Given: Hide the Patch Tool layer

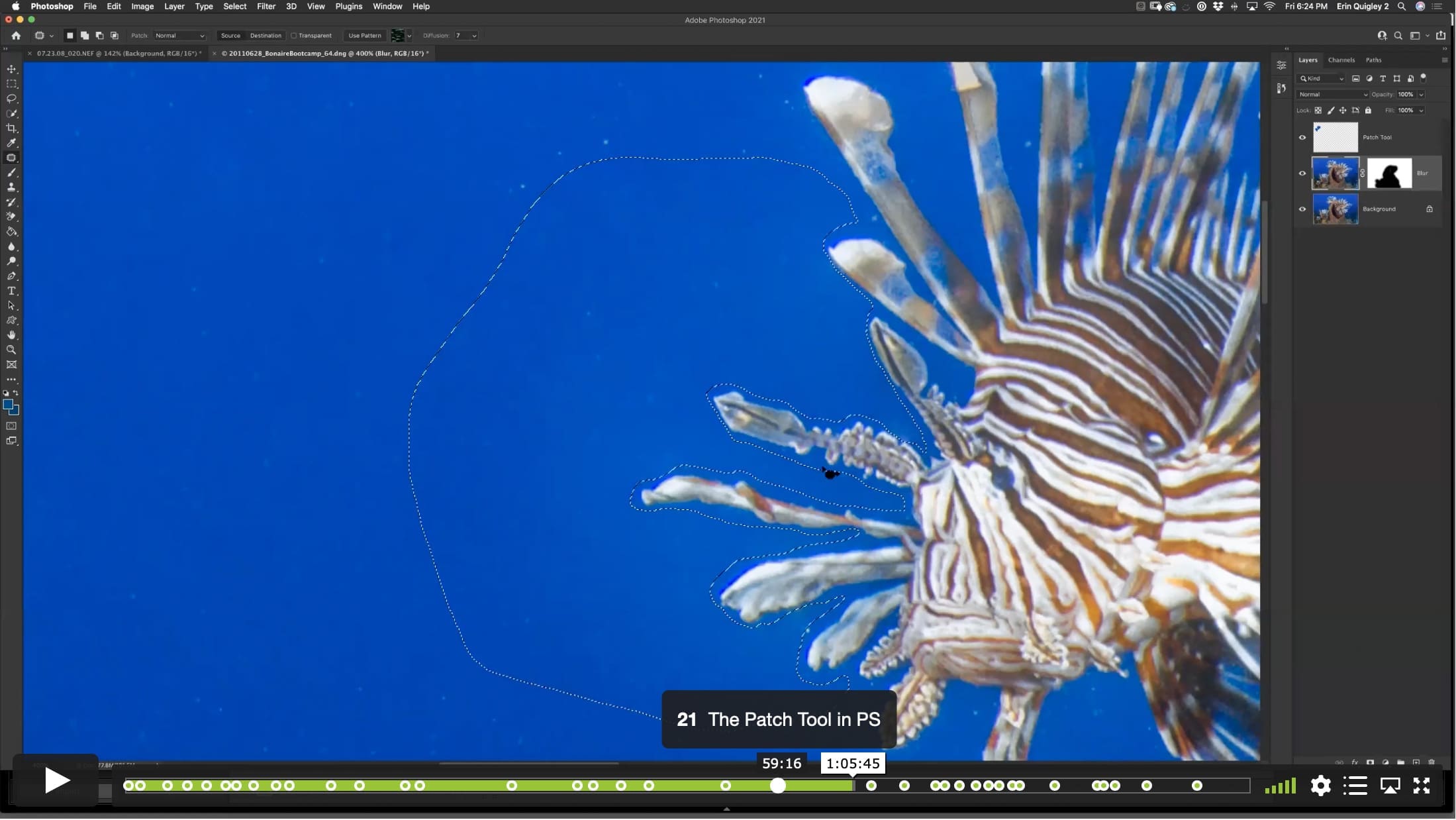Looking at the screenshot, I should click(x=1302, y=138).
